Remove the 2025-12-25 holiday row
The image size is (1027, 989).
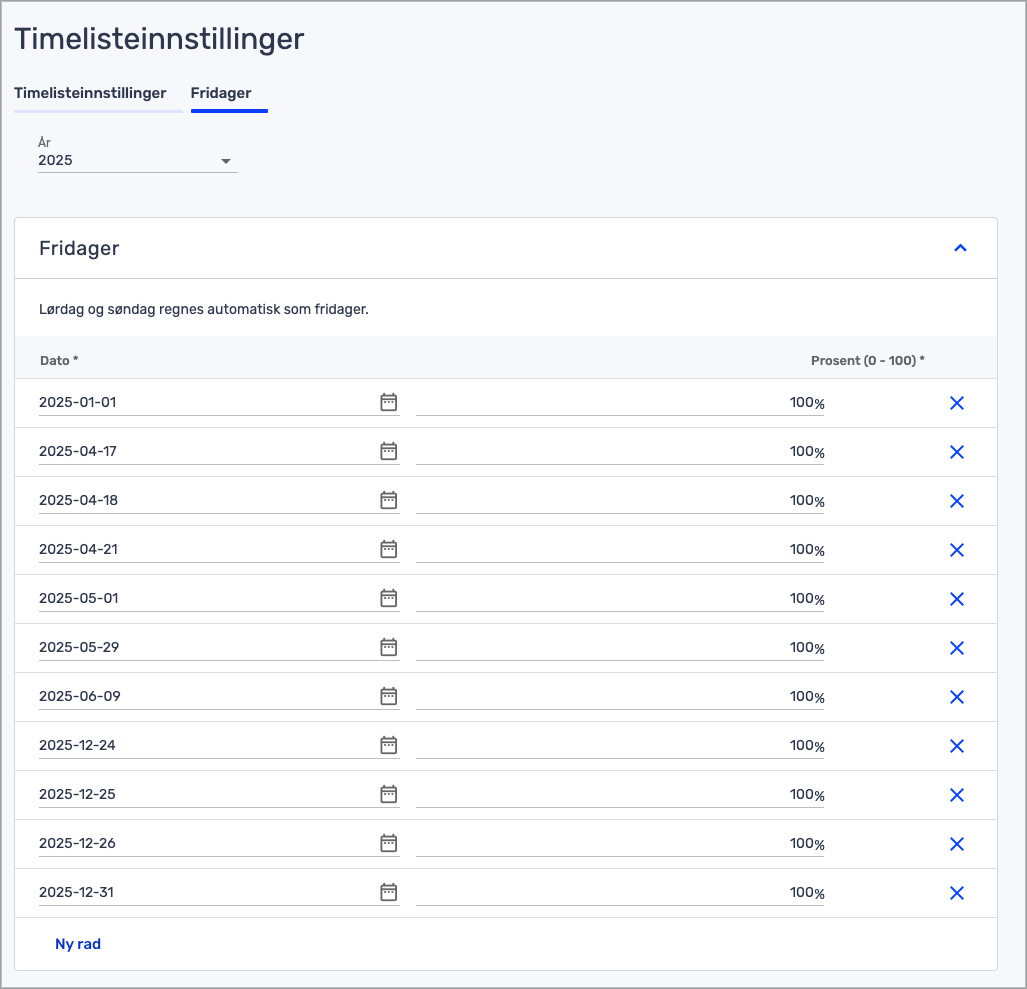[x=956, y=795]
